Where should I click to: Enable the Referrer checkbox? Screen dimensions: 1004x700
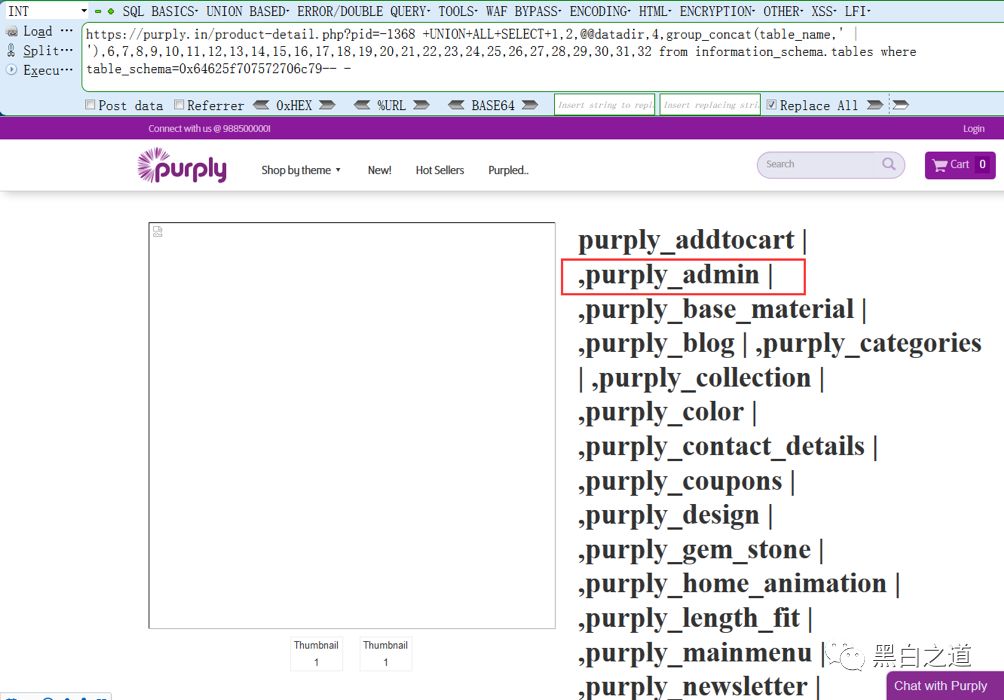(179, 105)
